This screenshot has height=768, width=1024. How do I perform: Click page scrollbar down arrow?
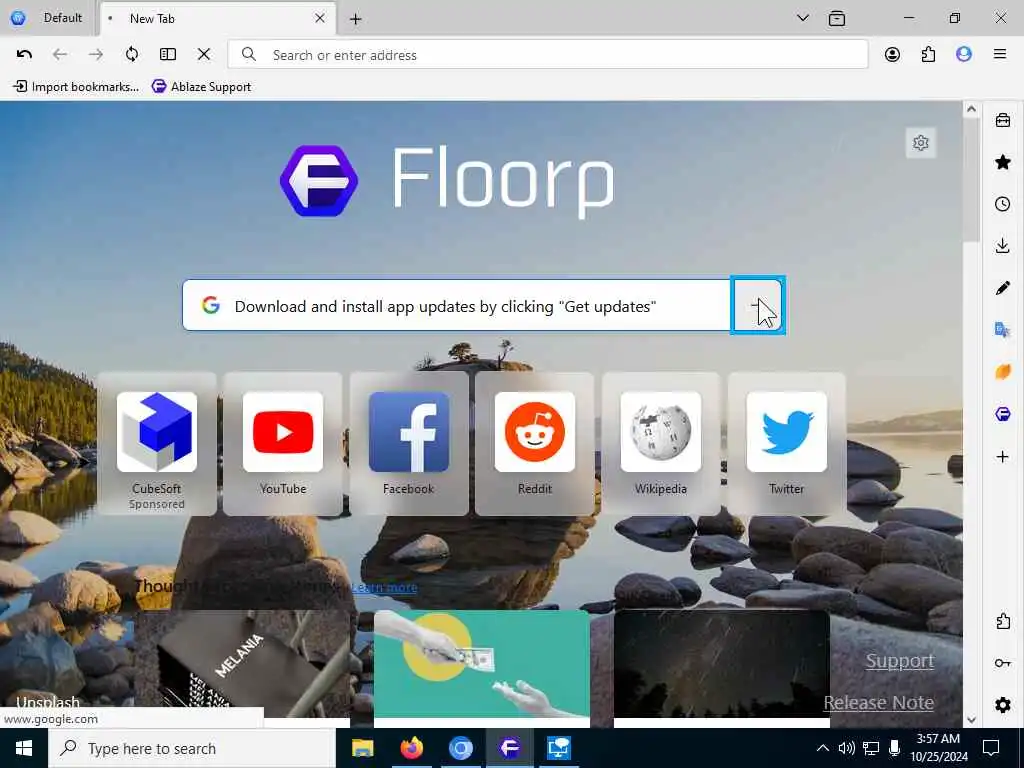coord(971,720)
